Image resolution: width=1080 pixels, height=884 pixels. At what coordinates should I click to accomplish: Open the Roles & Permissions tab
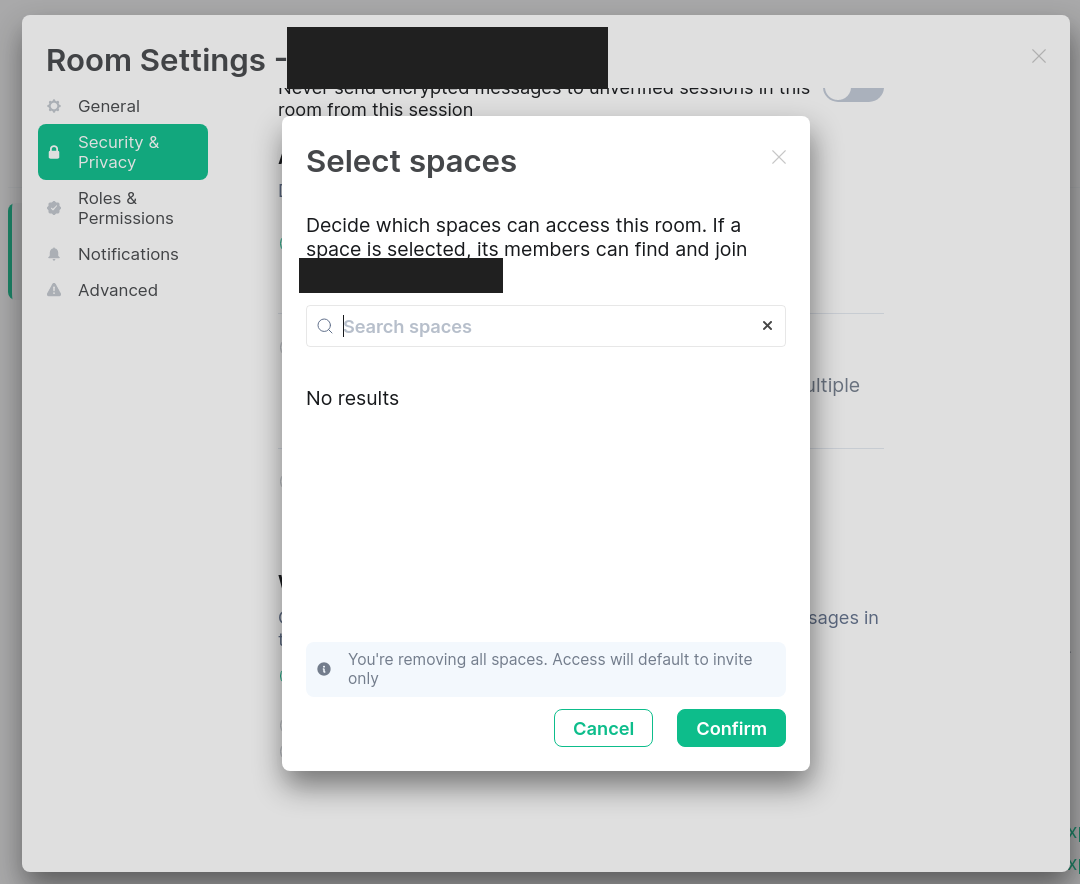[x=123, y=208]
